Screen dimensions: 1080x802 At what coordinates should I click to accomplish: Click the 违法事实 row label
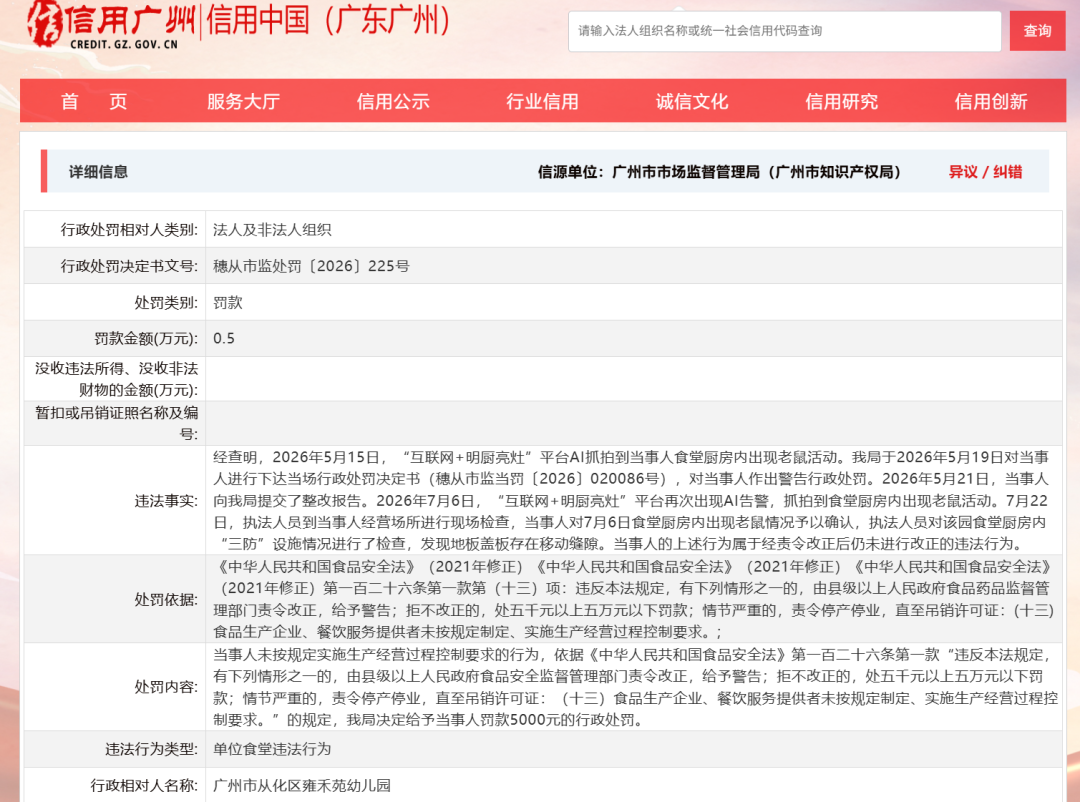tap(166, 501)
